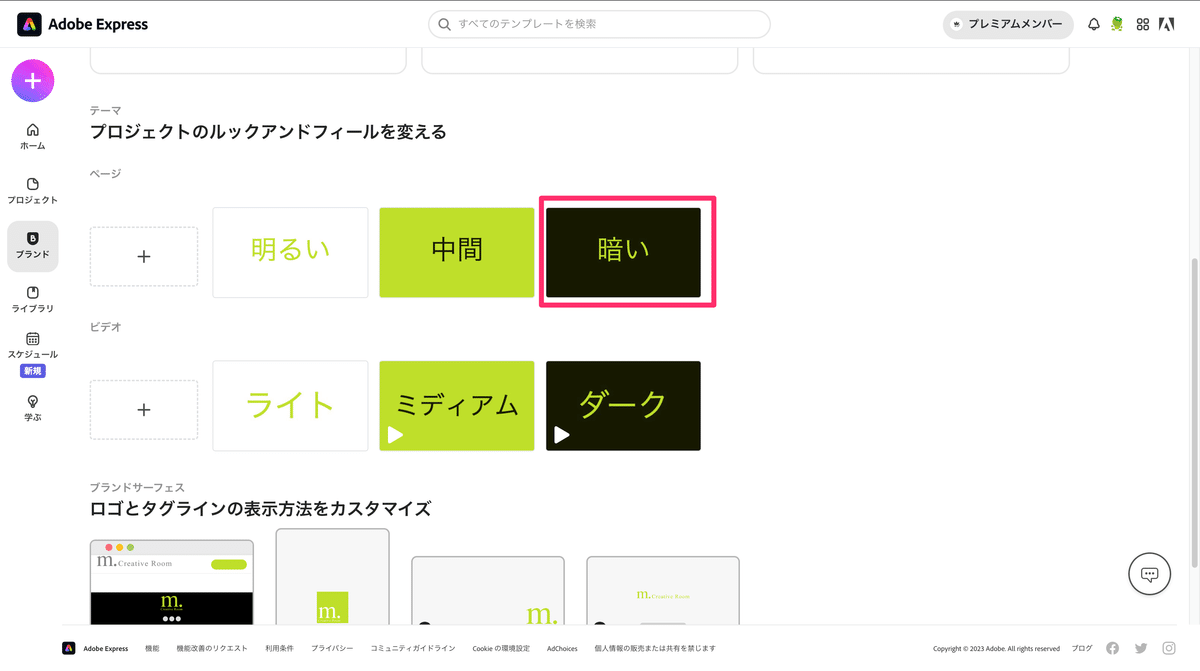This screenshot has width=1200, height=671.
Task: Click the purple plus create button
Action: [x=32, y=81]
